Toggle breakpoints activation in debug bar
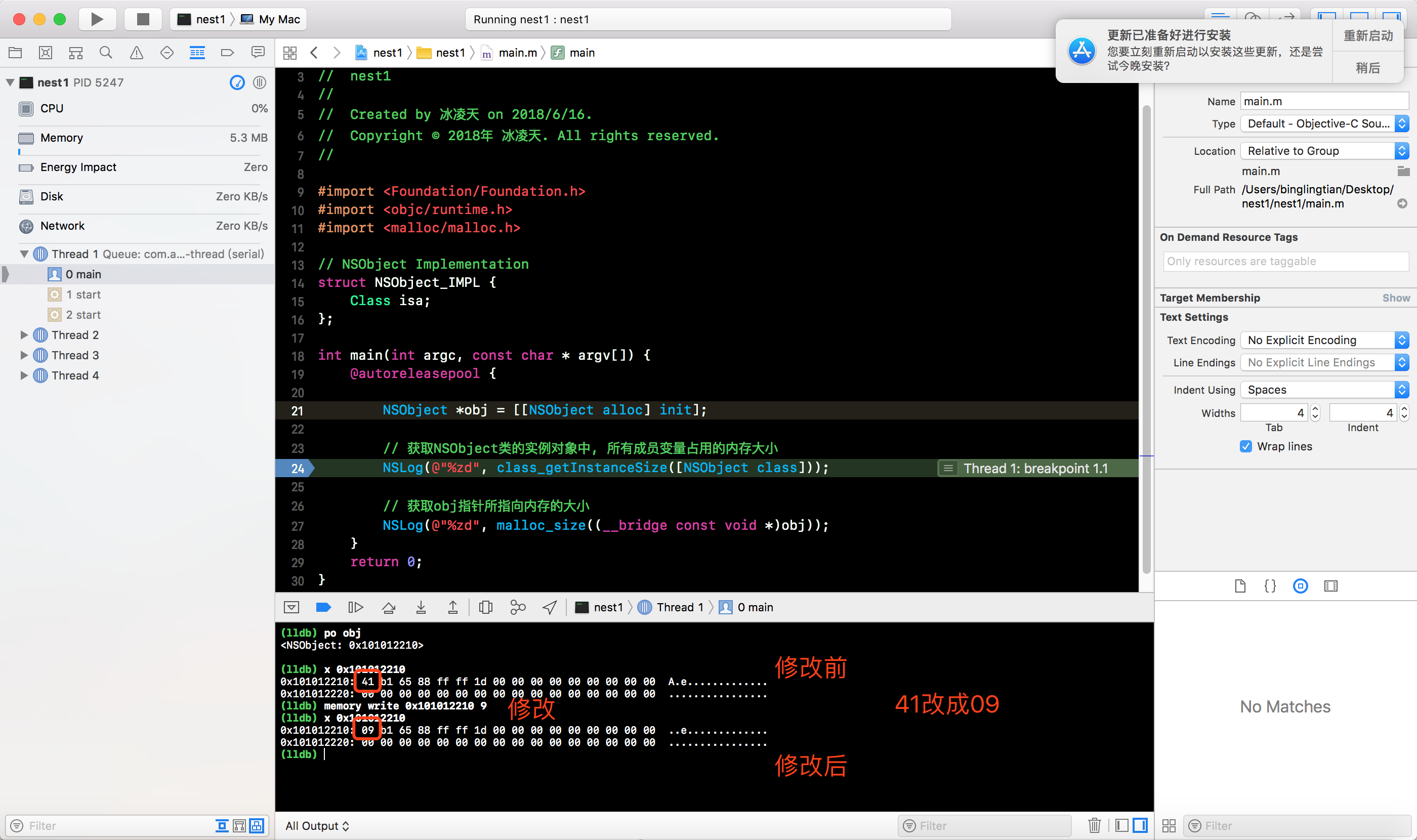The width and height of the screenshot is (1417, 840). tap(323, 607)
